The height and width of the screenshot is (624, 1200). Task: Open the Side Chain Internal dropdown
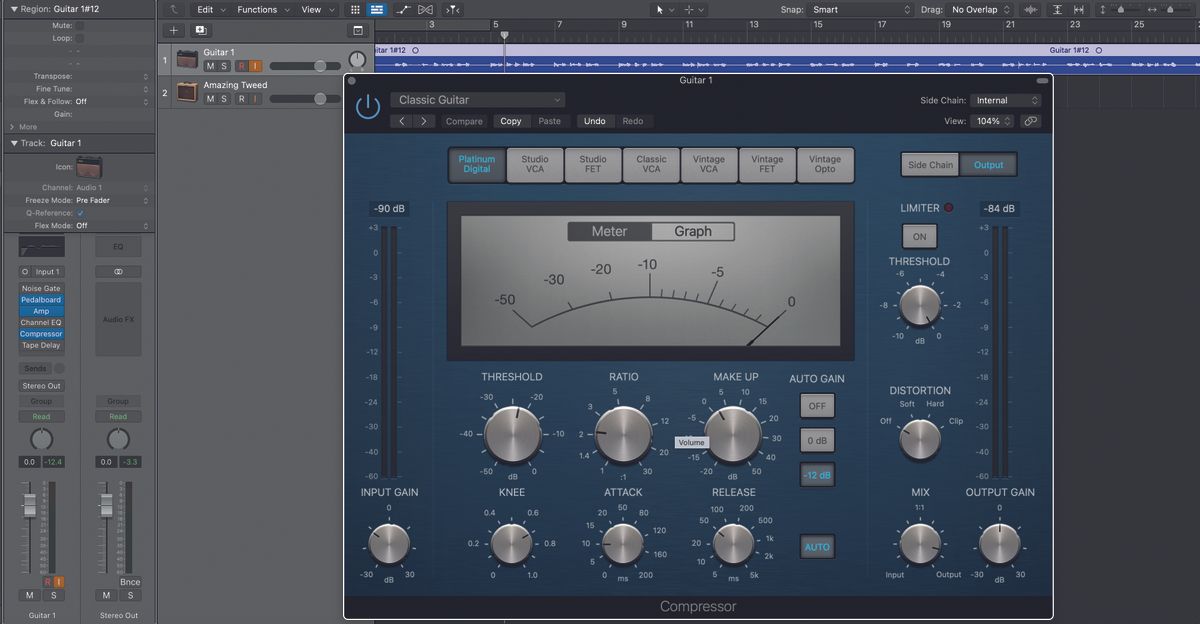tap(1006, 100)
